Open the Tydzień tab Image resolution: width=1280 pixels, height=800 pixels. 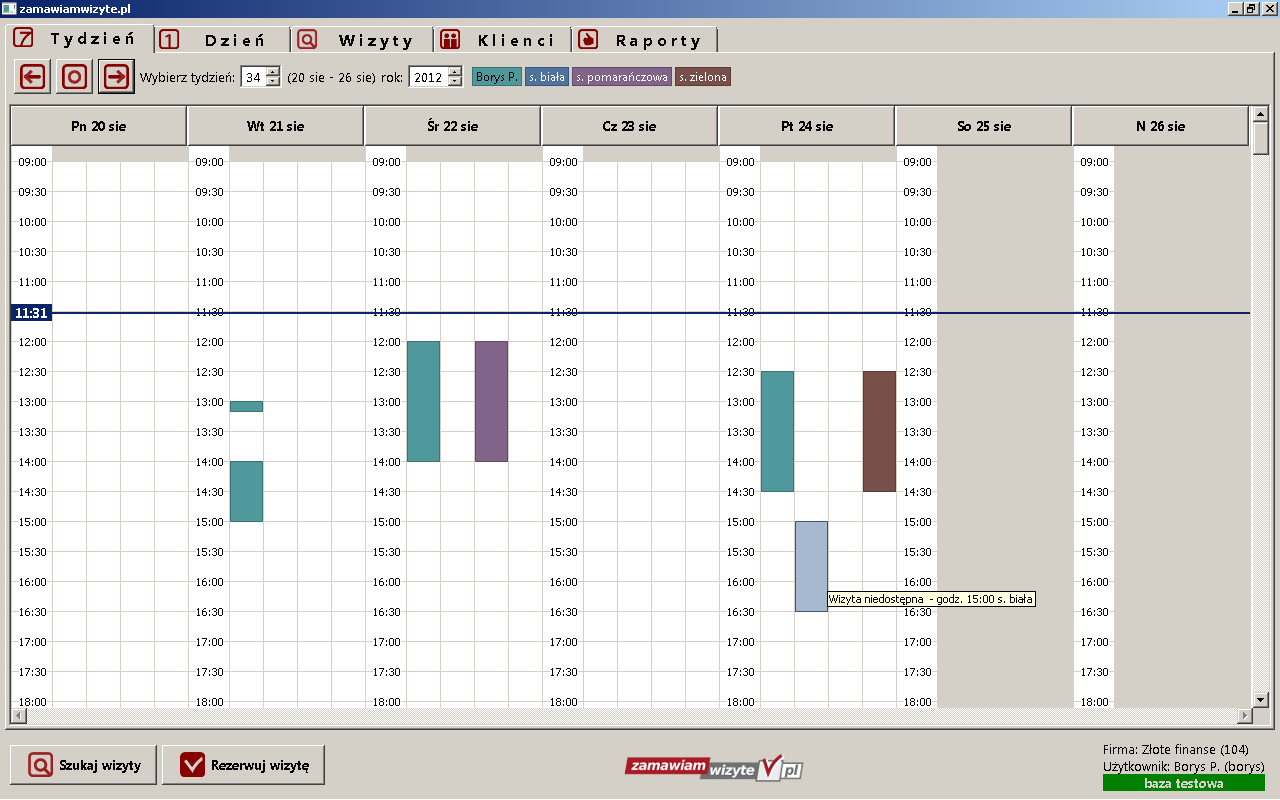[80, 39]
